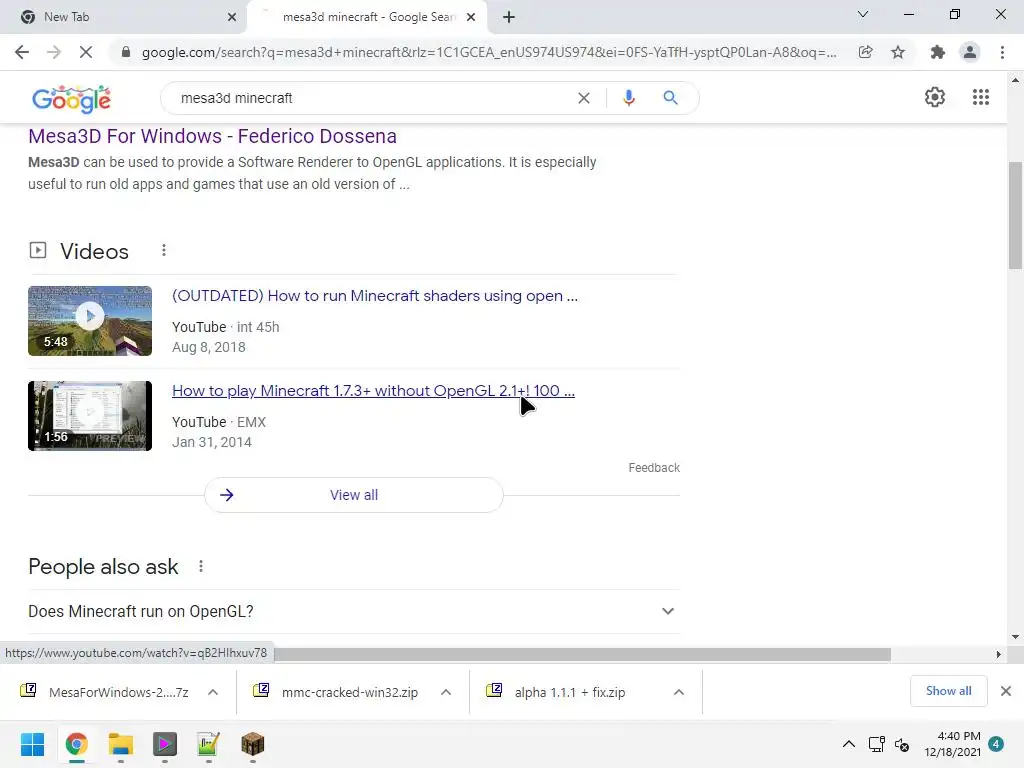Viewport: 1024px width, 768px height.
Task: Click the horizontal scrollbar thumb
Action: 583,654
